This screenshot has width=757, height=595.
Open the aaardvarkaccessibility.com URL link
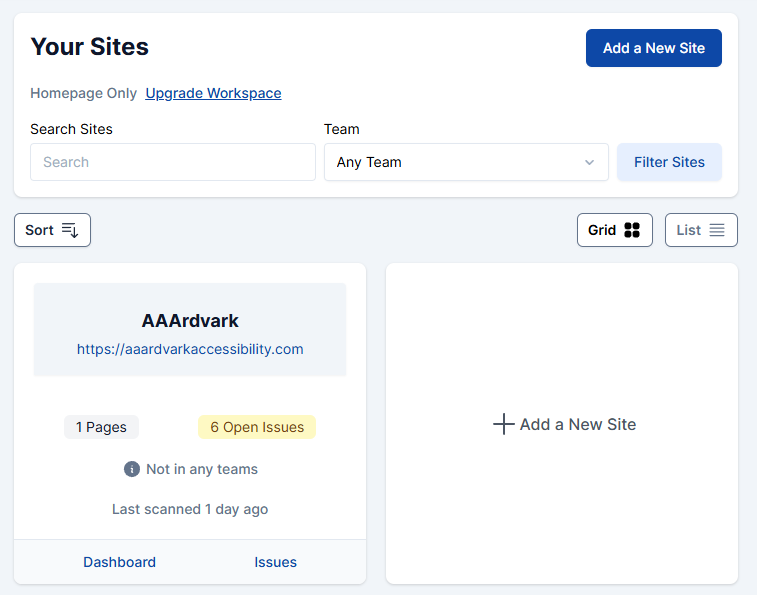click(x=190, y=349)
